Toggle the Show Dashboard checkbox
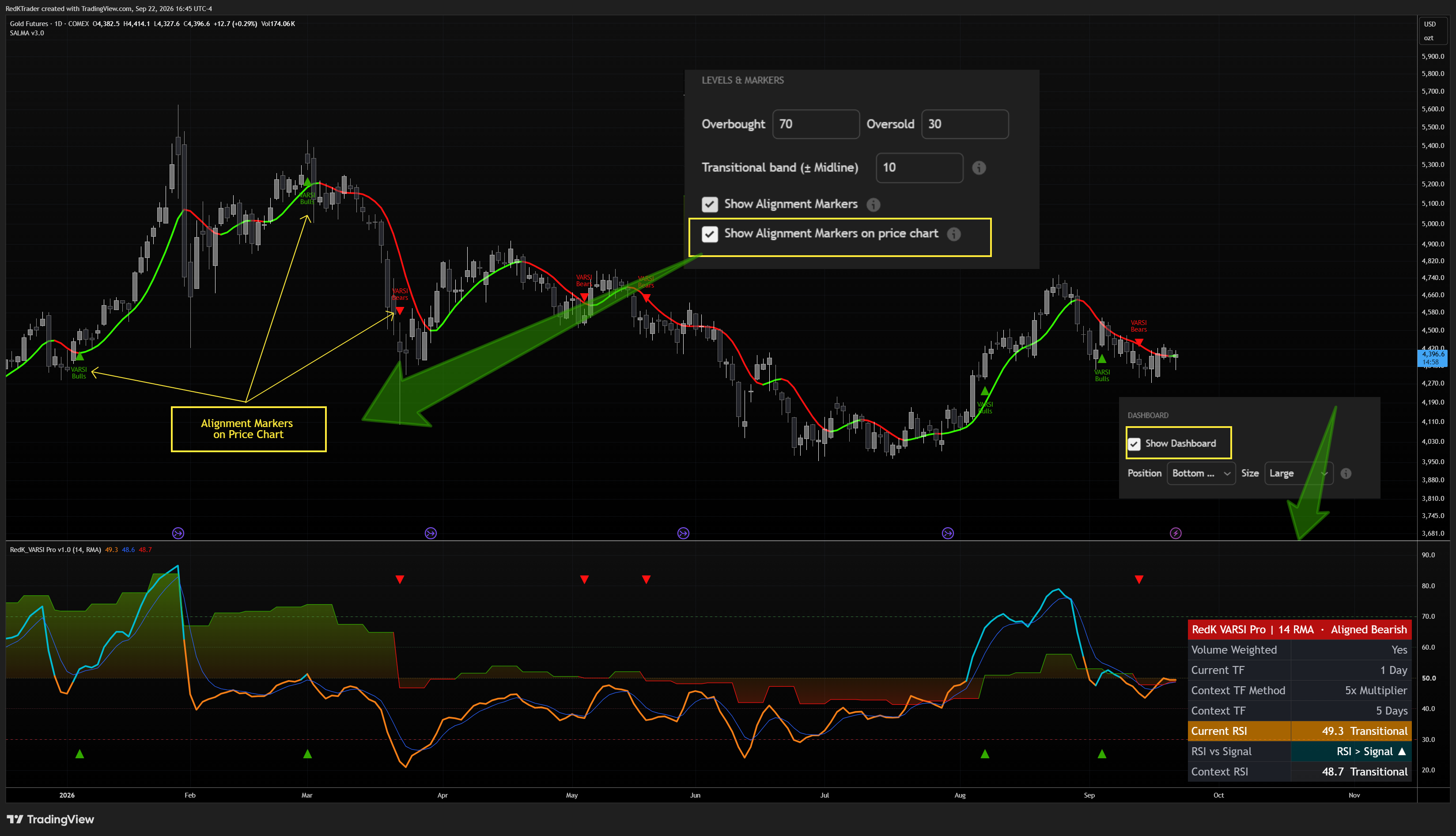 (x=1134, y=444)
